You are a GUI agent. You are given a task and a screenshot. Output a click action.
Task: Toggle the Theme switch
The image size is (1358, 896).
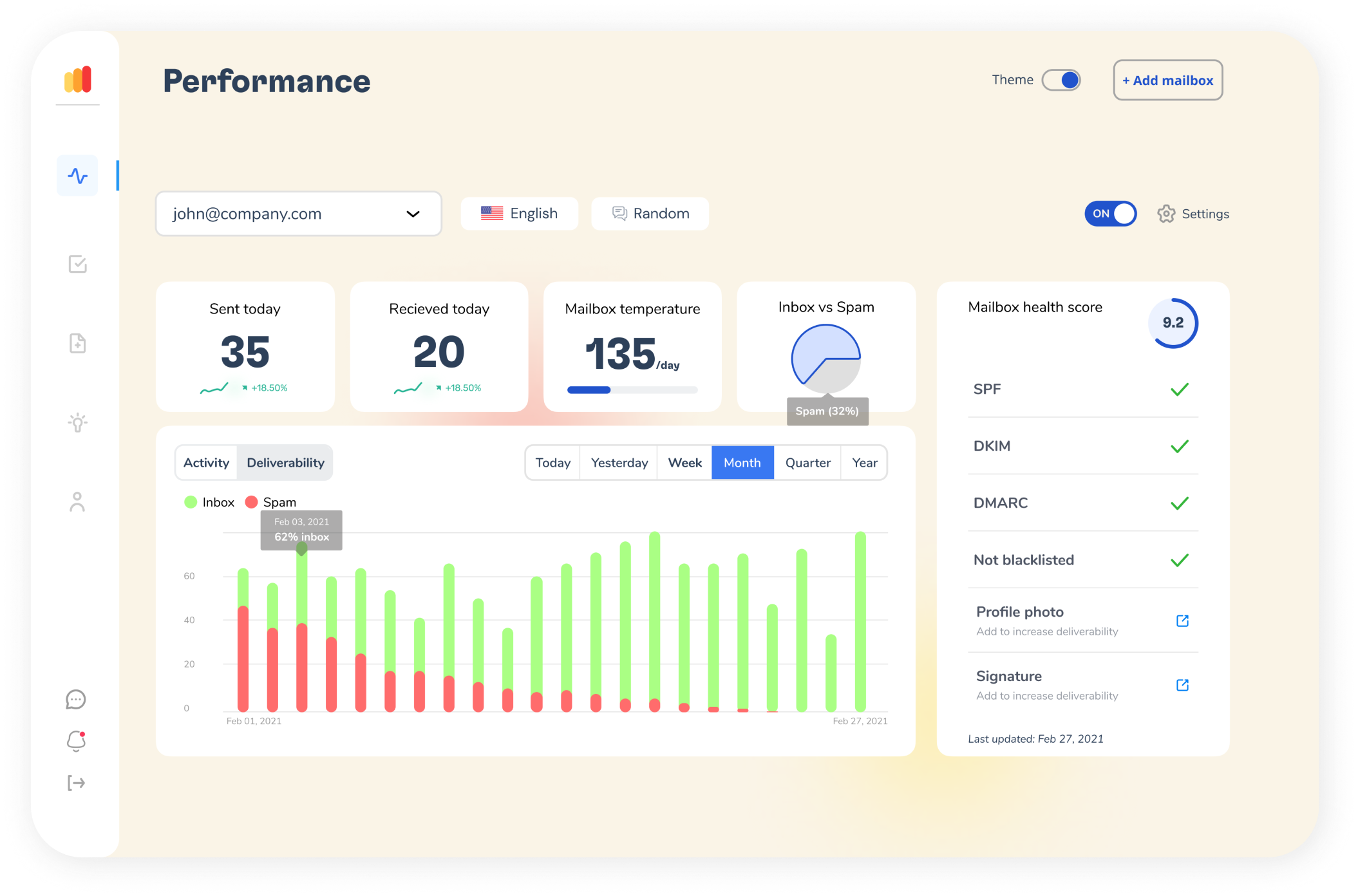1061,80
